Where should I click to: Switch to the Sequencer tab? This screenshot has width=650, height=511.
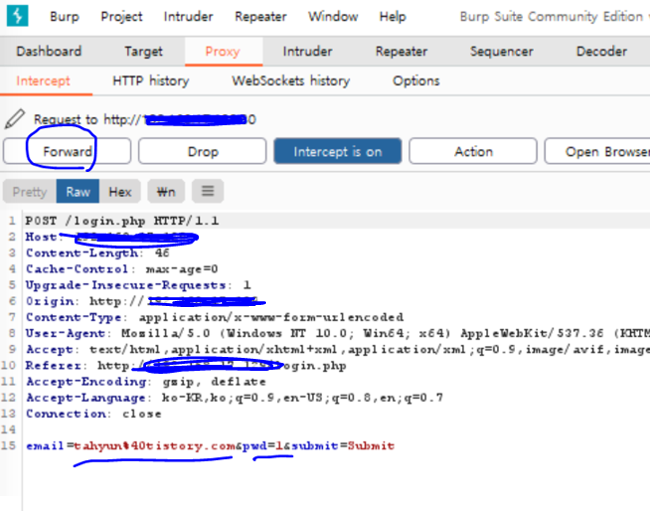[502, 51]
